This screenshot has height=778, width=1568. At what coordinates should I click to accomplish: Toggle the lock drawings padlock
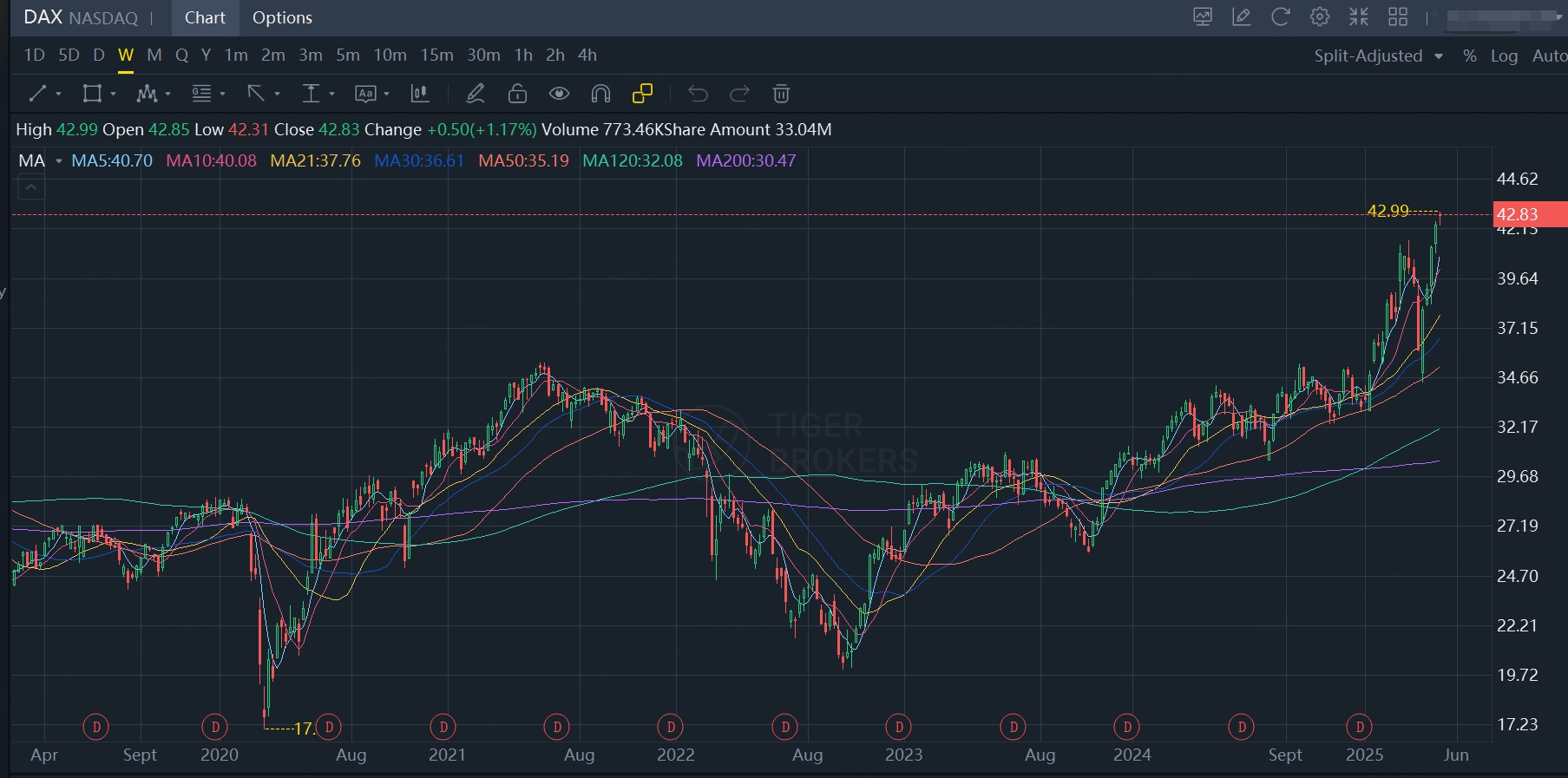(517, 94)
